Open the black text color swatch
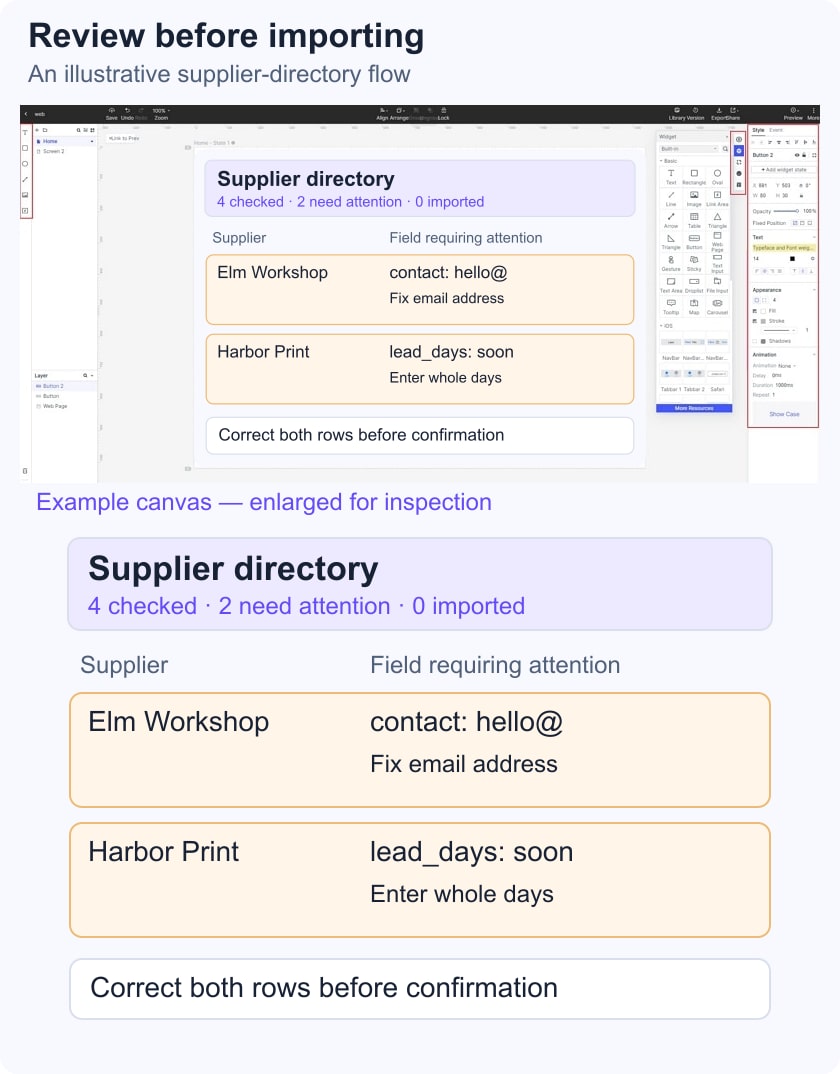The image size is (840, 1074). click(792, 258)
